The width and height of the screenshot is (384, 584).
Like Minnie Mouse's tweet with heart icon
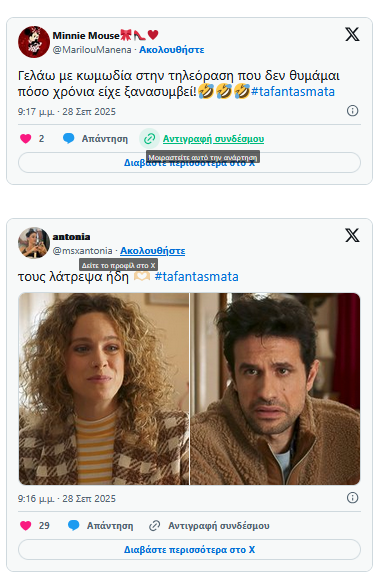pos(26,139)
